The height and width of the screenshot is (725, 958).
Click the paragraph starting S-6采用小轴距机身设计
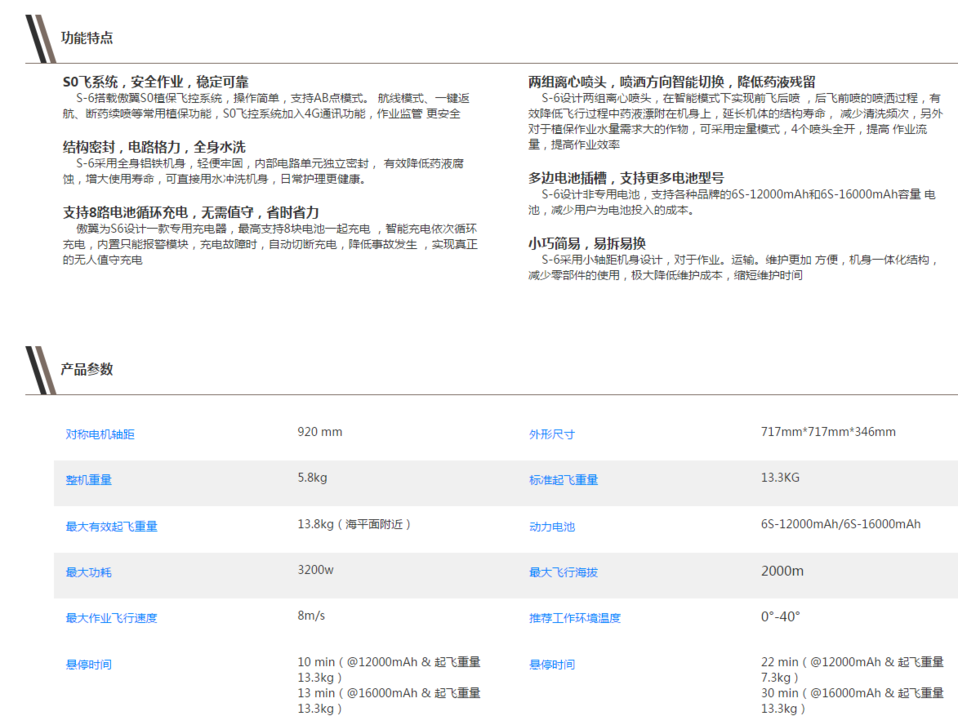point(733,268)
